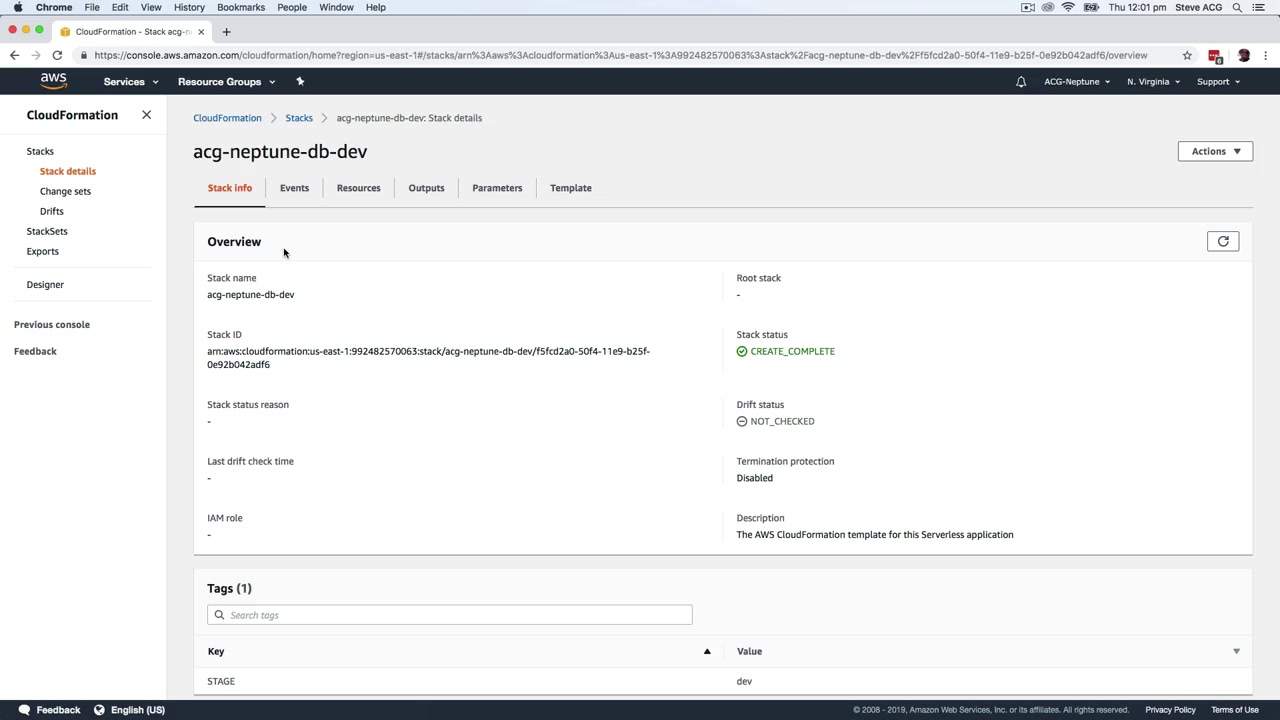Expand the Resource Groups dropdown
This screenshot has height=720, width=1280.
[x=226, y=82]
